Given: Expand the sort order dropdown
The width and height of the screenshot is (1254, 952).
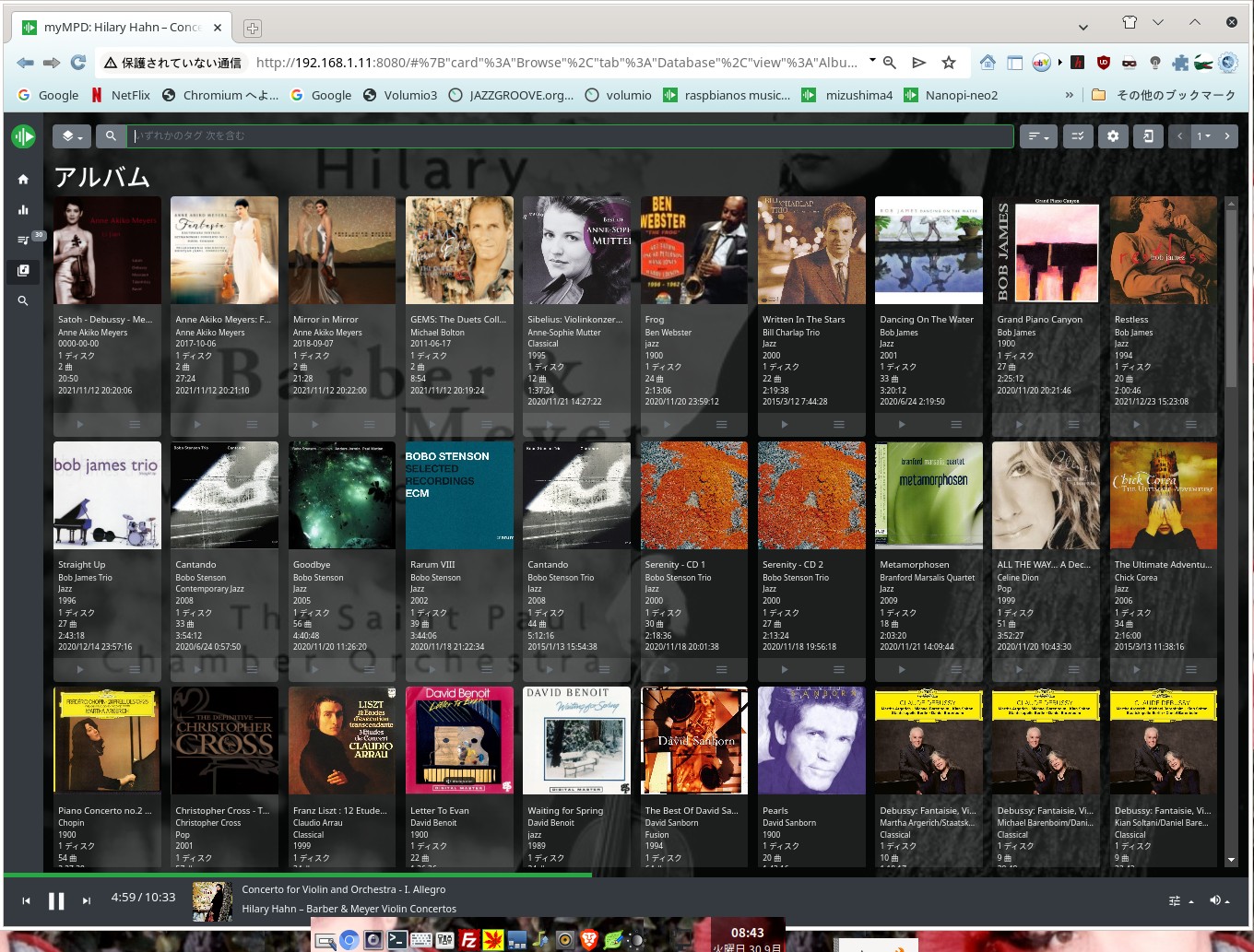Looking at the screenshot, I should [x=1039, y=136].
